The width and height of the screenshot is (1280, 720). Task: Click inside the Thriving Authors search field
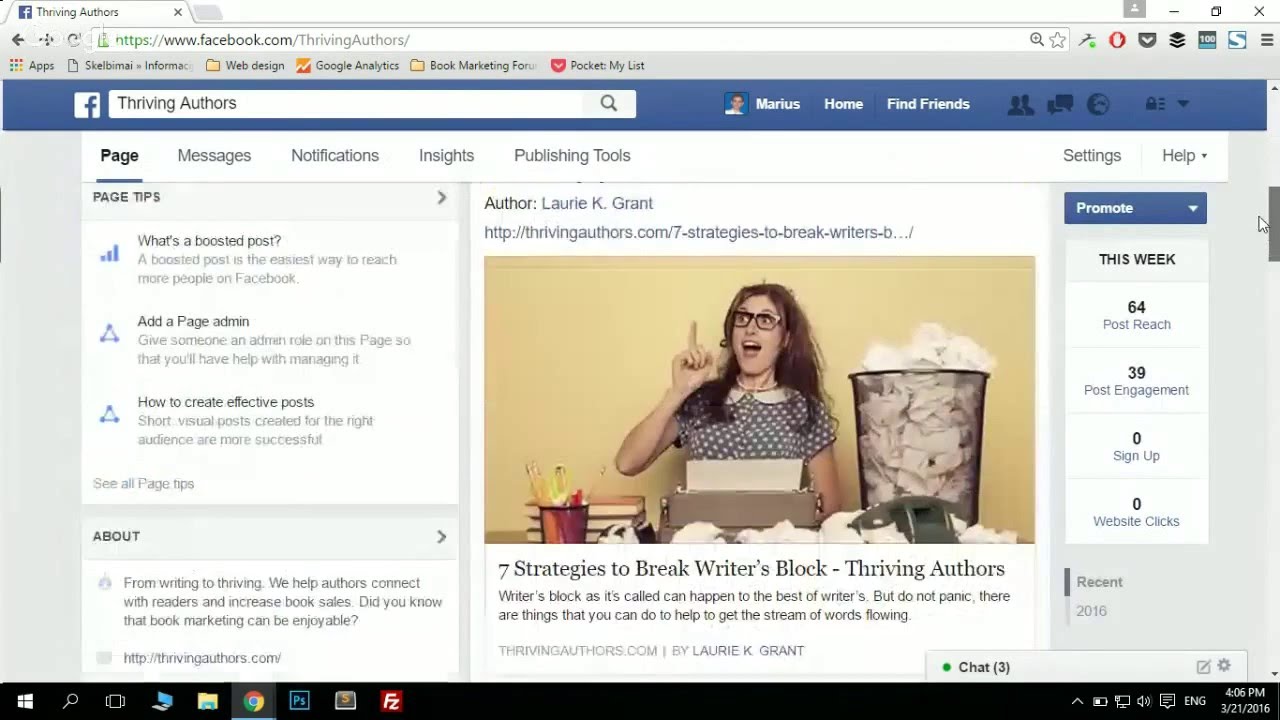[x=345, y=103]
